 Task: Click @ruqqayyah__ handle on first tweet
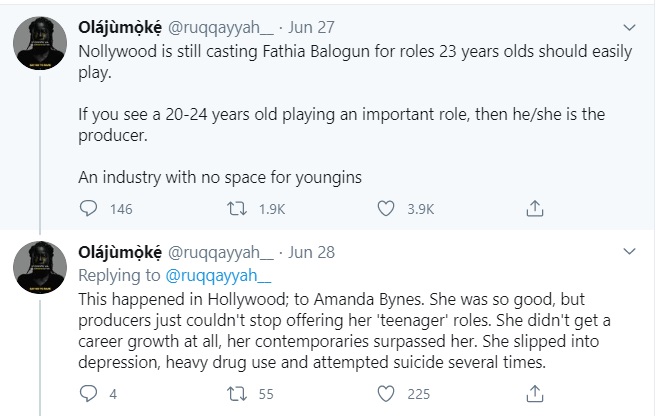click(x=221, y=28)
